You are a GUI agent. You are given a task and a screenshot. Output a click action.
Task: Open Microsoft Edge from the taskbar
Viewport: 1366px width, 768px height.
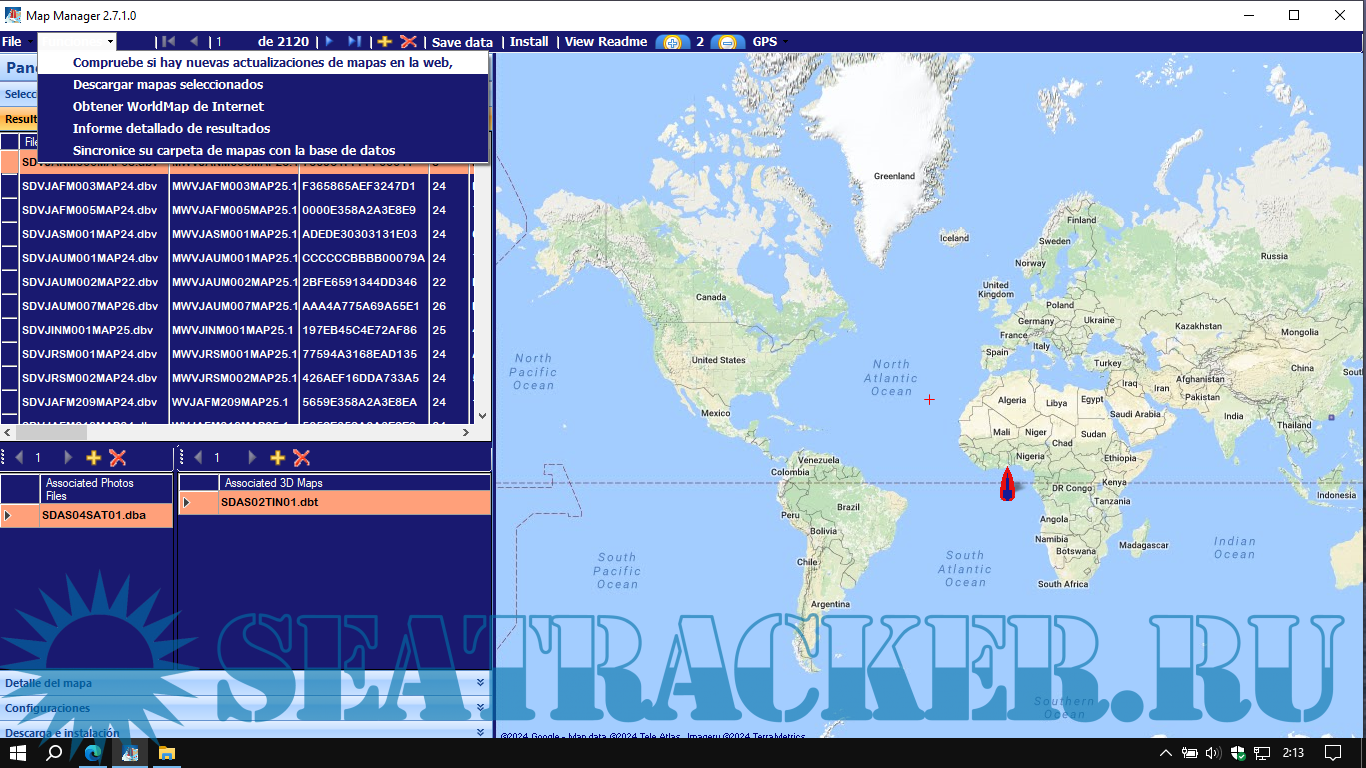pyautogui.click(x=93, y=753)
